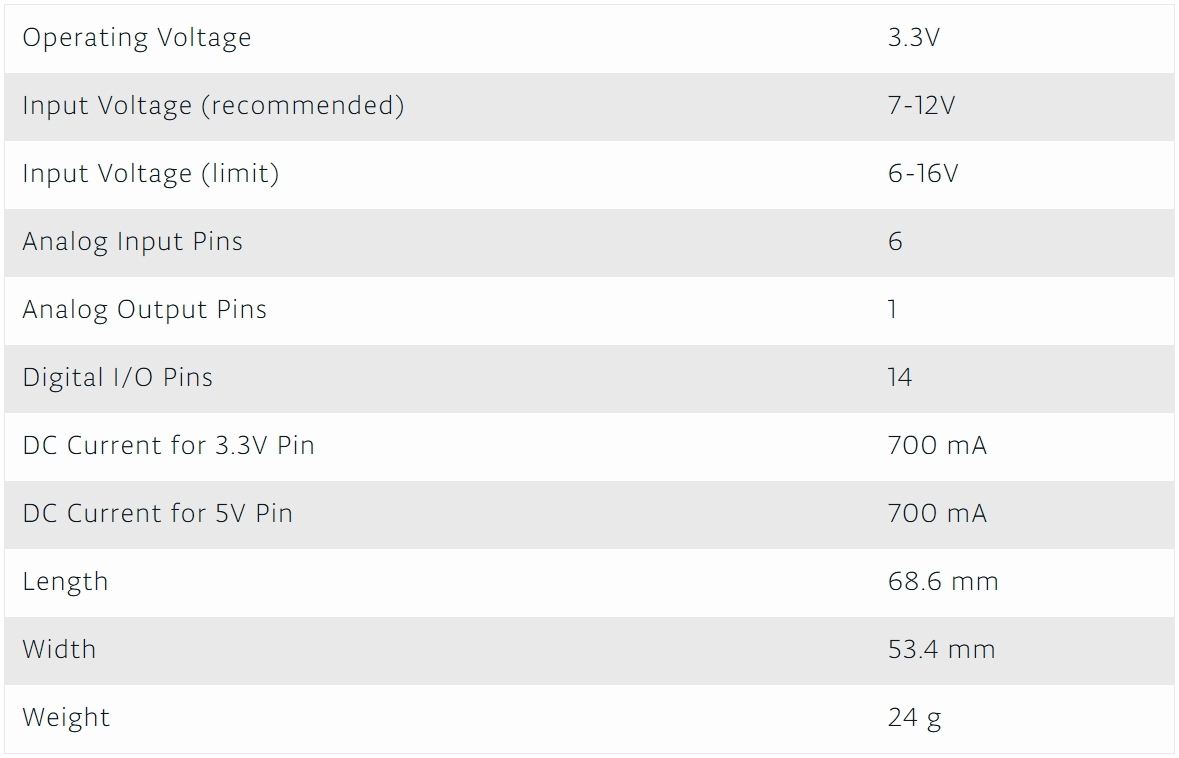Viewport: 1179px width, 758px height.
Task: Click the Digital I/O Pins label
Action: [x=118, y=378]
